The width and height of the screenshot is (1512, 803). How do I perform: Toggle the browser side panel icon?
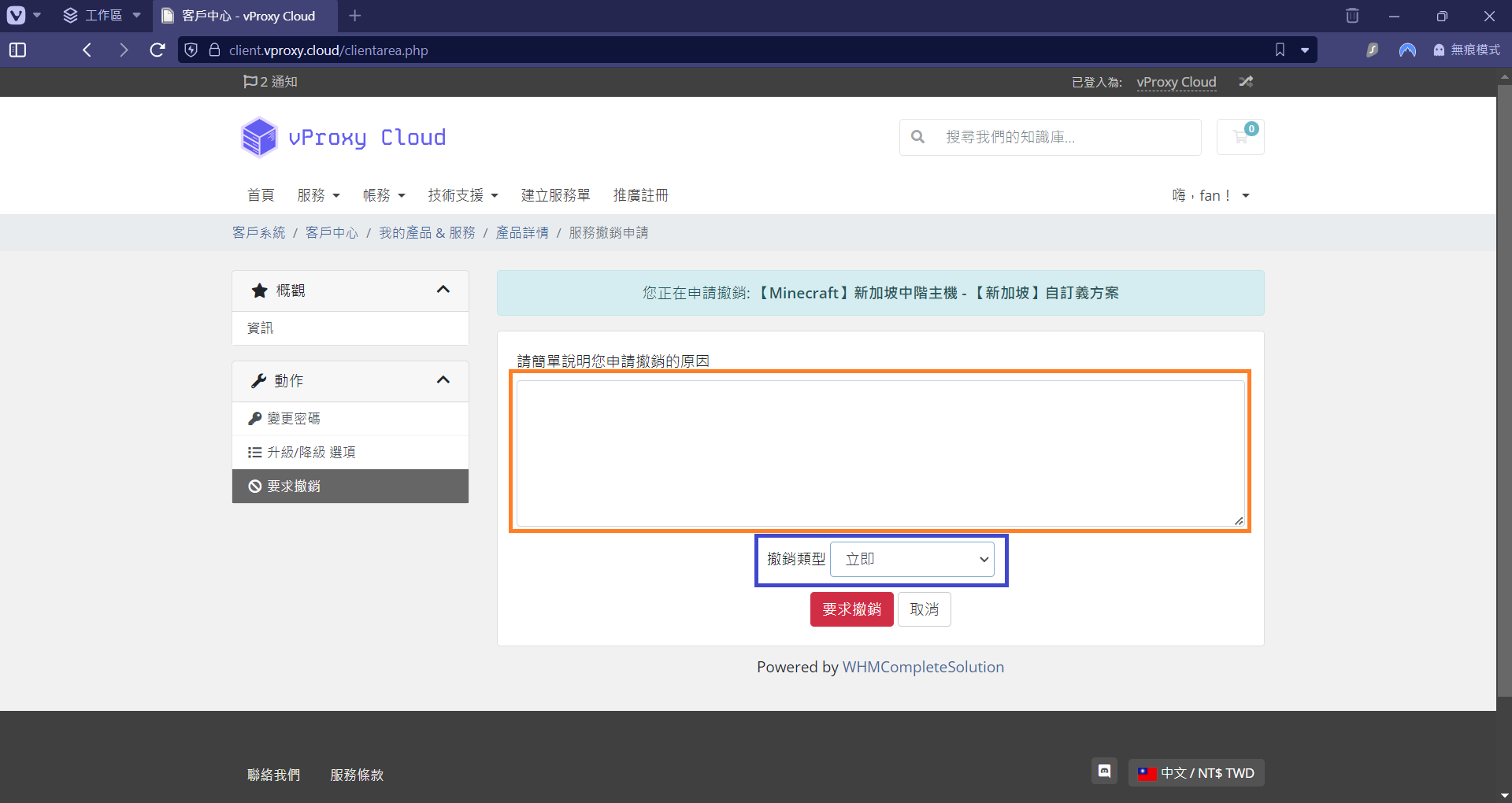[17, 50]
